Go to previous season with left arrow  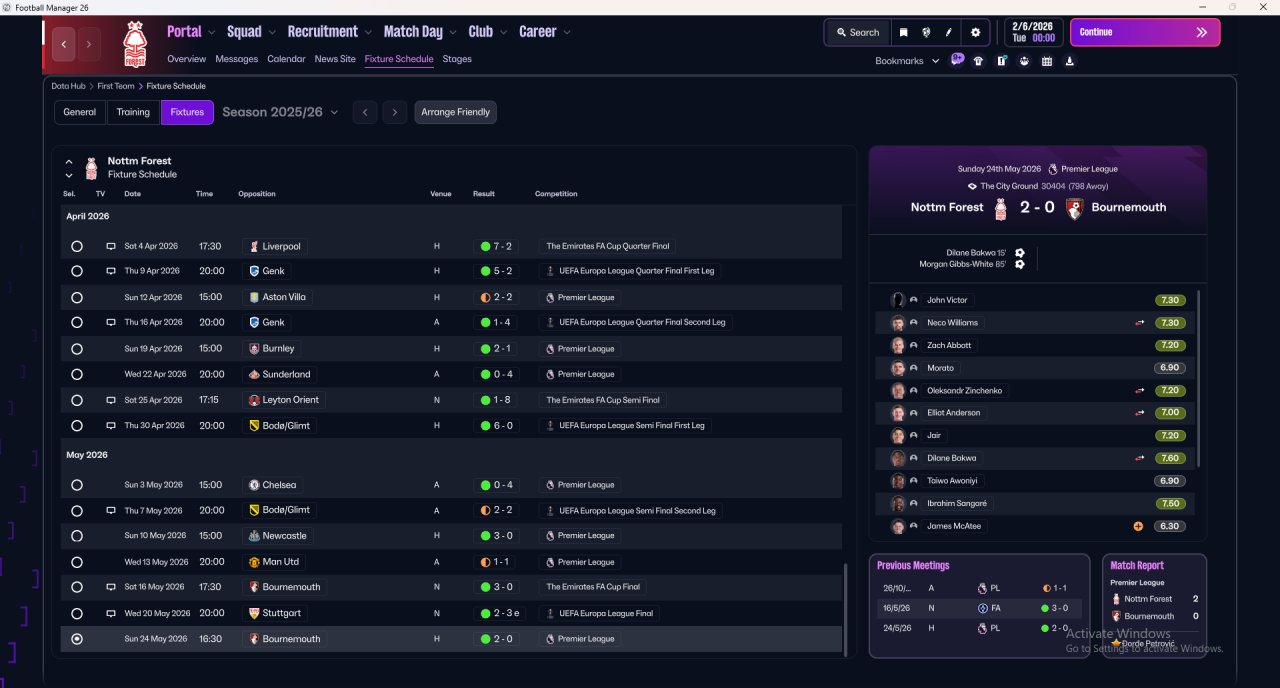[365, 112]
